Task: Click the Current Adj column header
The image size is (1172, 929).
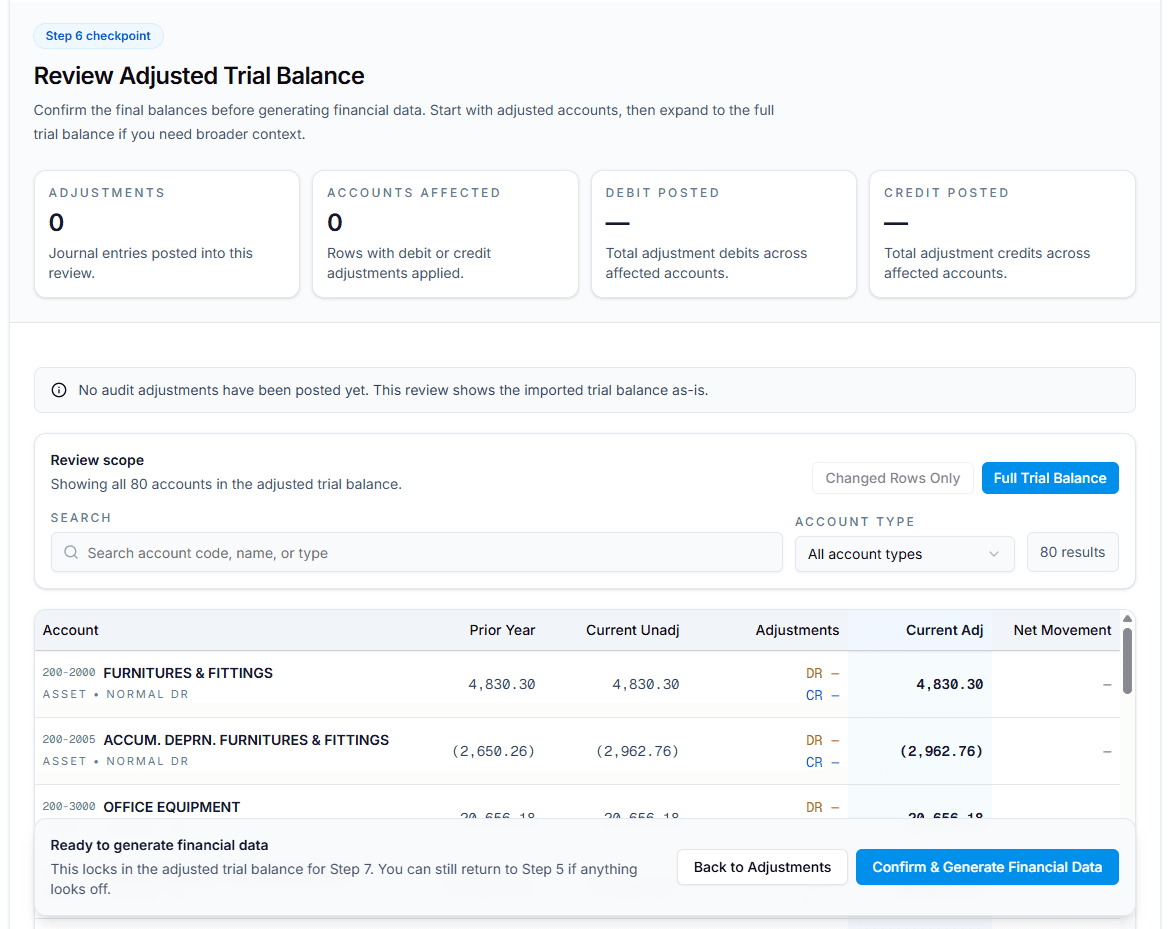Action: pyautogui.click(x=944, y=630)
